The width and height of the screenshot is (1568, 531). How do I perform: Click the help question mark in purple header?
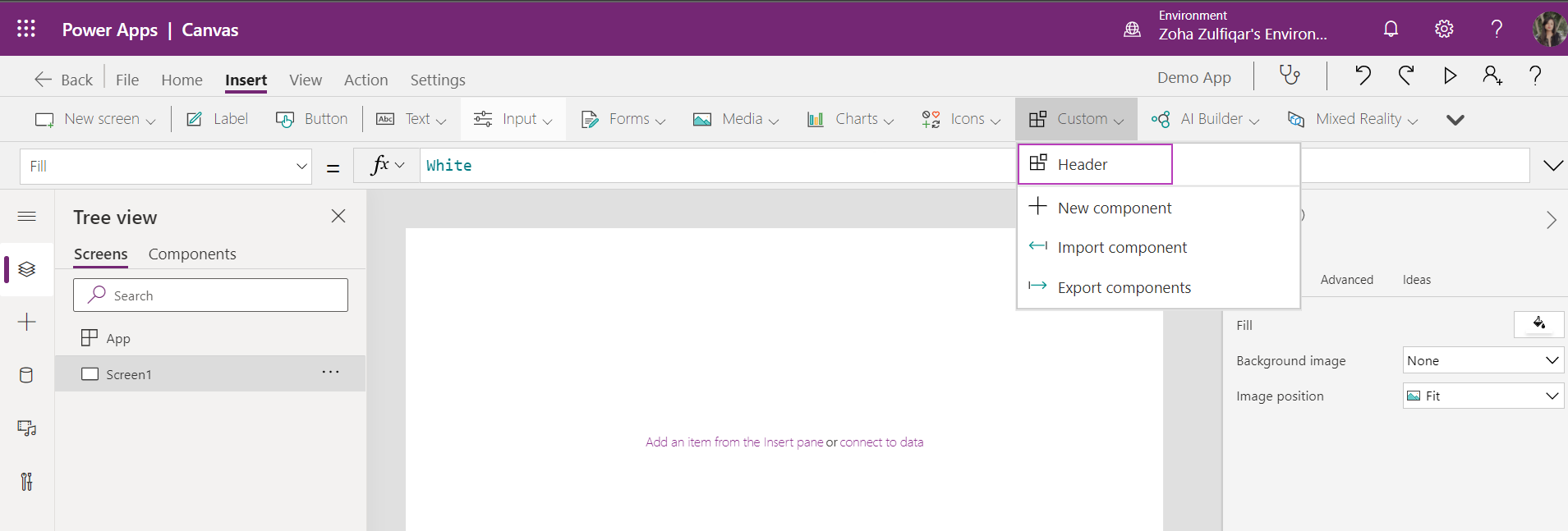coord(1497,30)
